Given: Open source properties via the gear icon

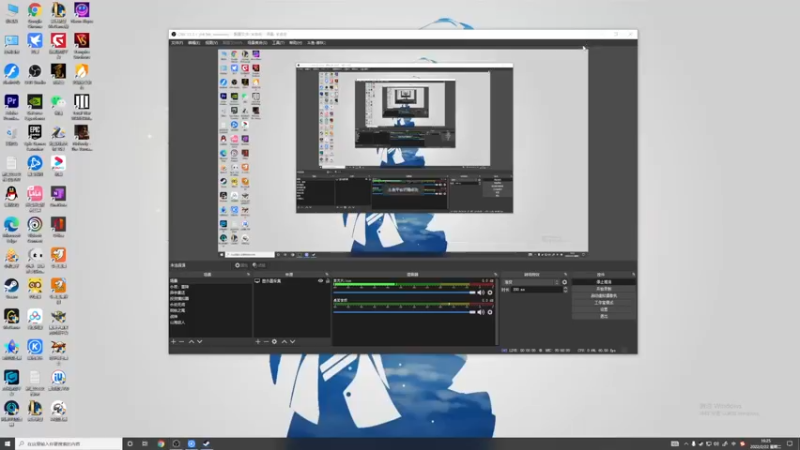Looking at the screenshot, I should coord(274,341).
